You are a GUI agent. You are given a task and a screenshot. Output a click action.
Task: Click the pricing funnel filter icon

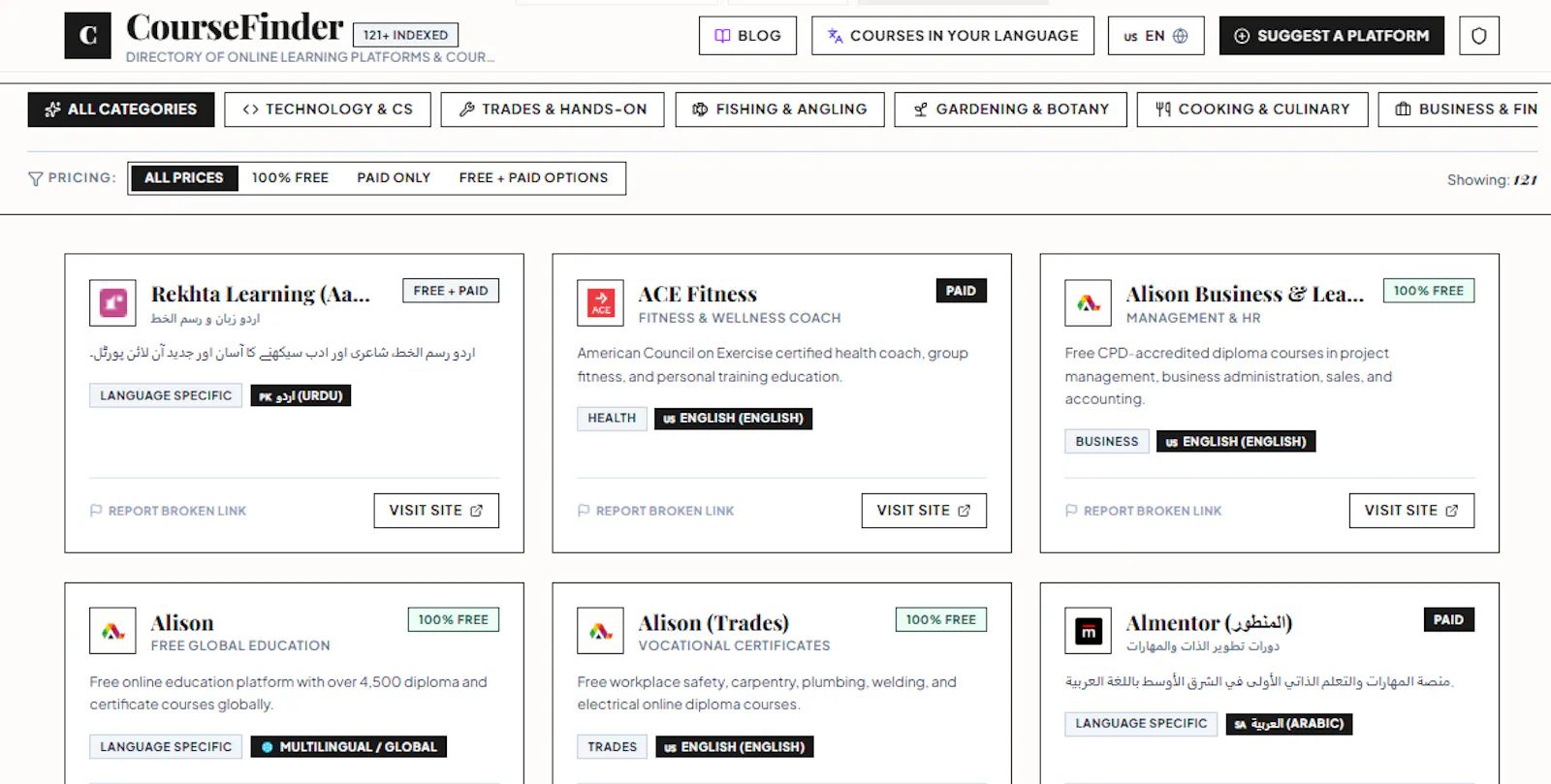[36, 178]
